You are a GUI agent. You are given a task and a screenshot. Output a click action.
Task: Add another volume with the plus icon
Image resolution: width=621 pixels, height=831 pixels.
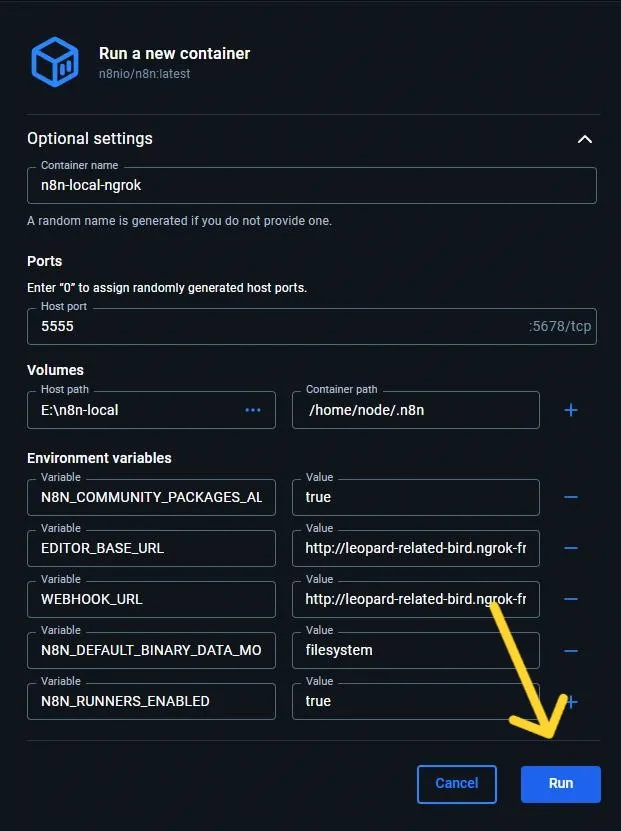point(571,409)
